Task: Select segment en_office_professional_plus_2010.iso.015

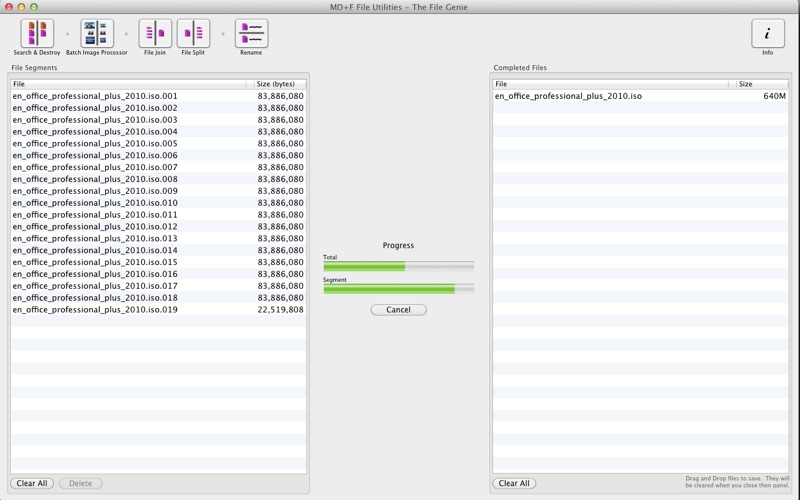Action: pyautogui.click(x=158, y=262)
